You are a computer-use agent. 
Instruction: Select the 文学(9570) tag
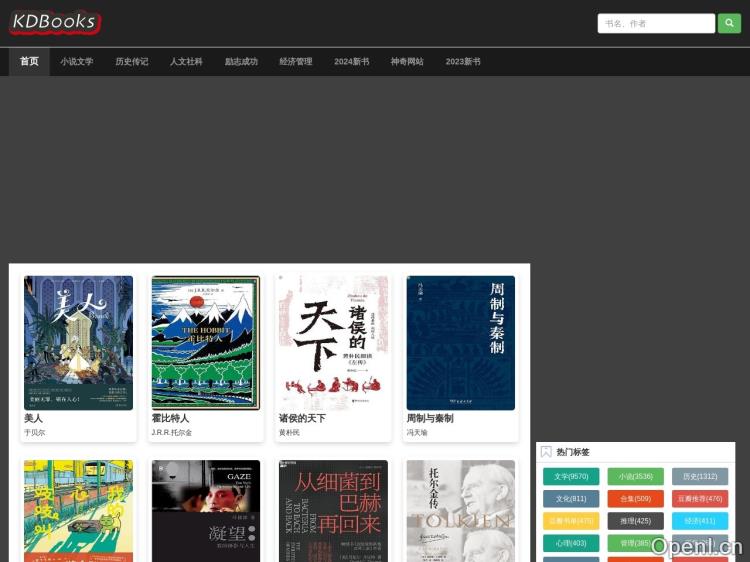click(x=571, y=477)
